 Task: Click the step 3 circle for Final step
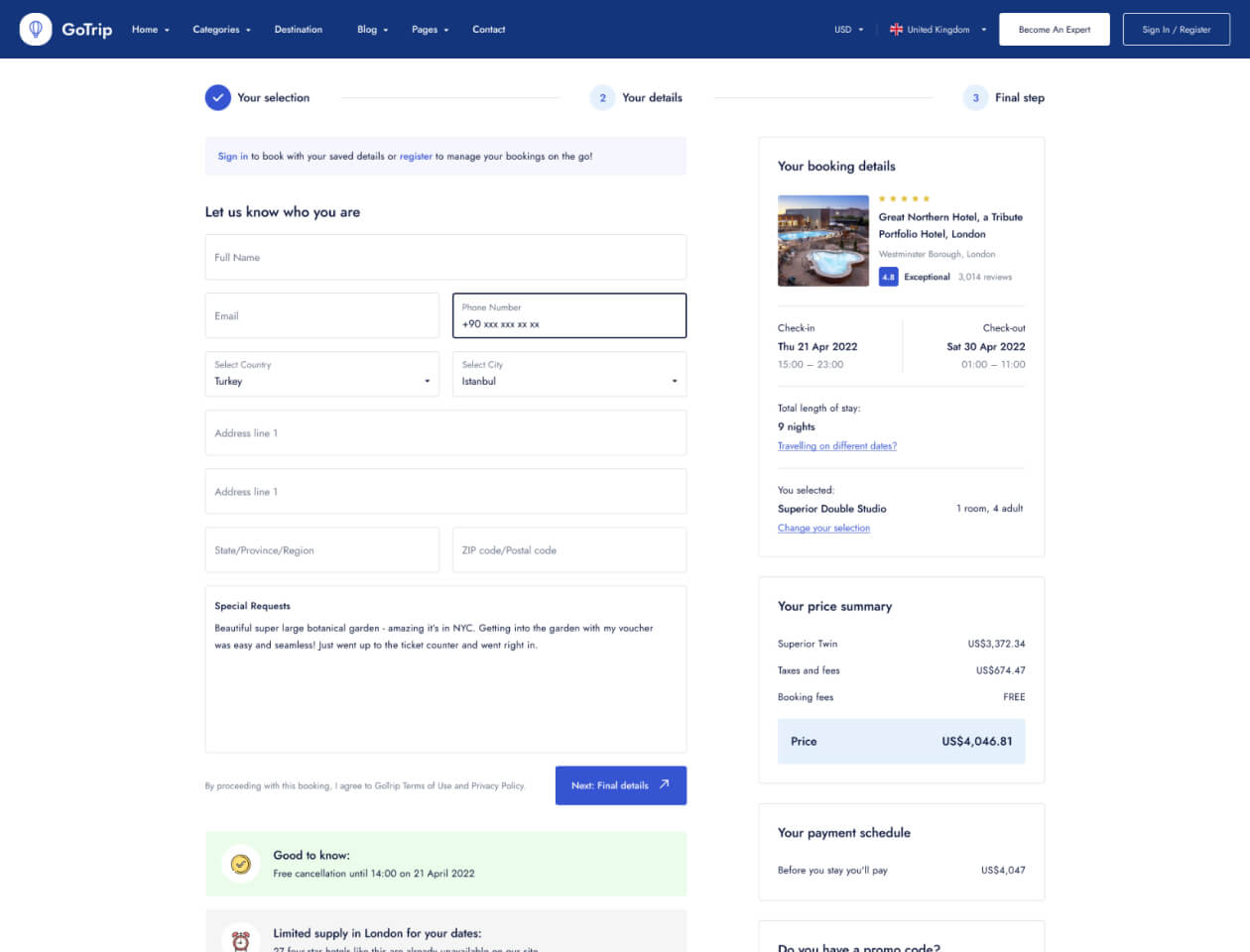[x=975, y=97]
